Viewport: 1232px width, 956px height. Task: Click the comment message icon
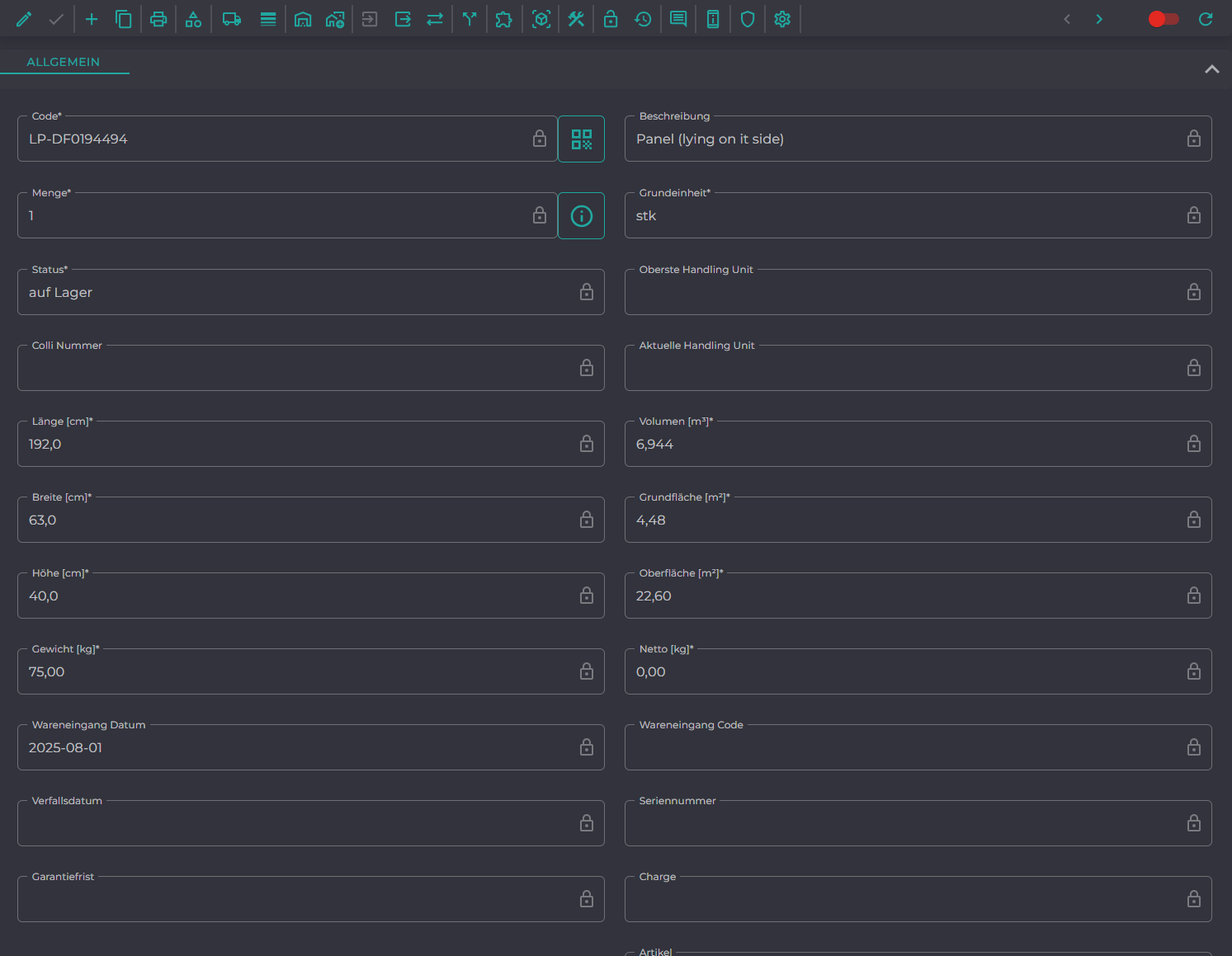678,19
